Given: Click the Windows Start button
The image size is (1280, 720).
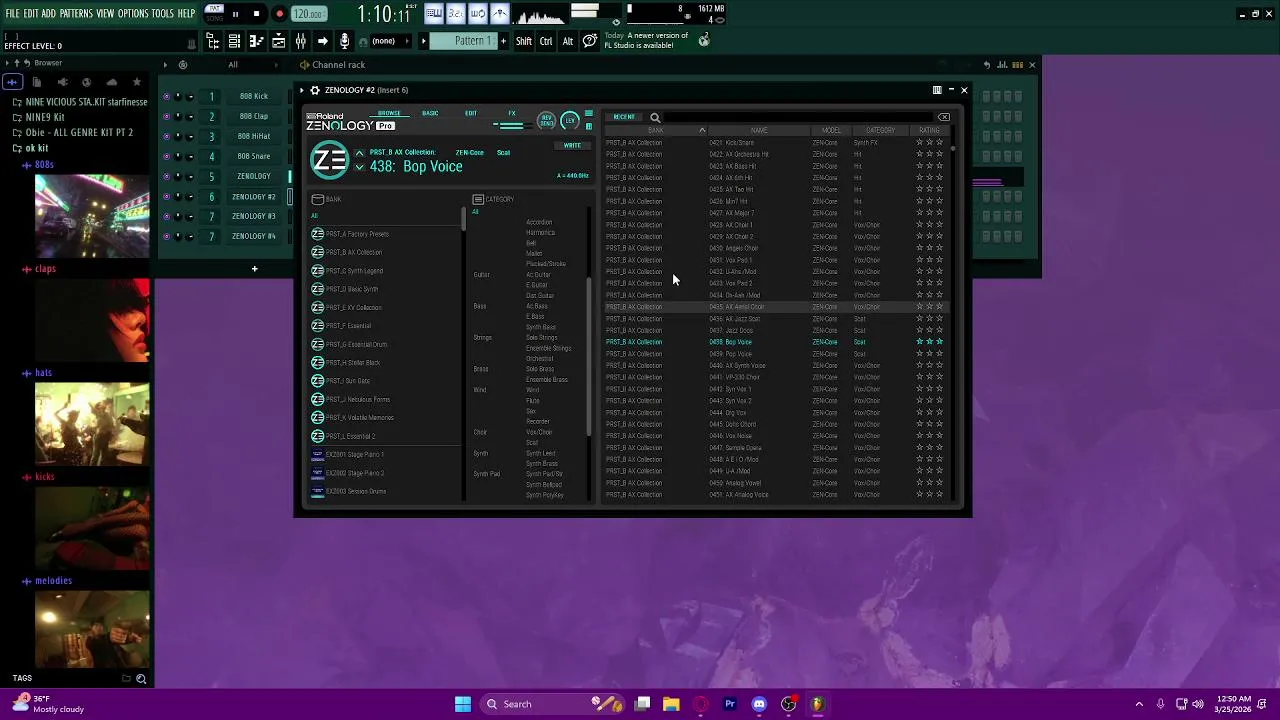Looking at the screenshot, I should [x=463, y=704].
